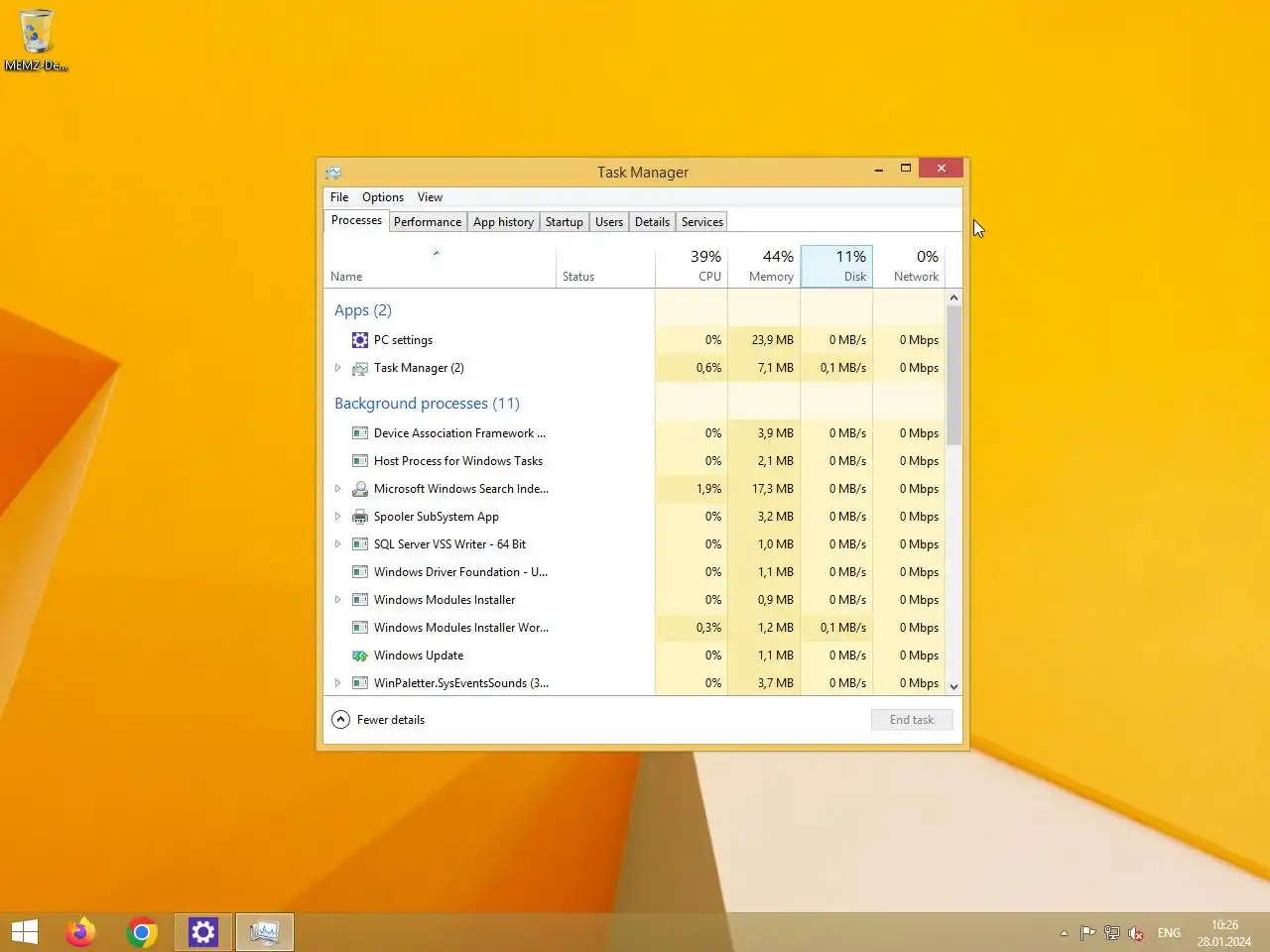Open the View menu
This screenshot has height=952, width=1270.
430,197
